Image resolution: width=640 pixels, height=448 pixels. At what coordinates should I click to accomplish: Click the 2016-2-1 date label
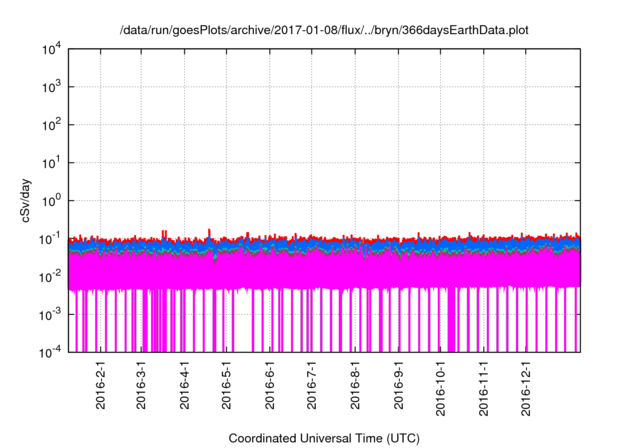(x=100, y=385)
